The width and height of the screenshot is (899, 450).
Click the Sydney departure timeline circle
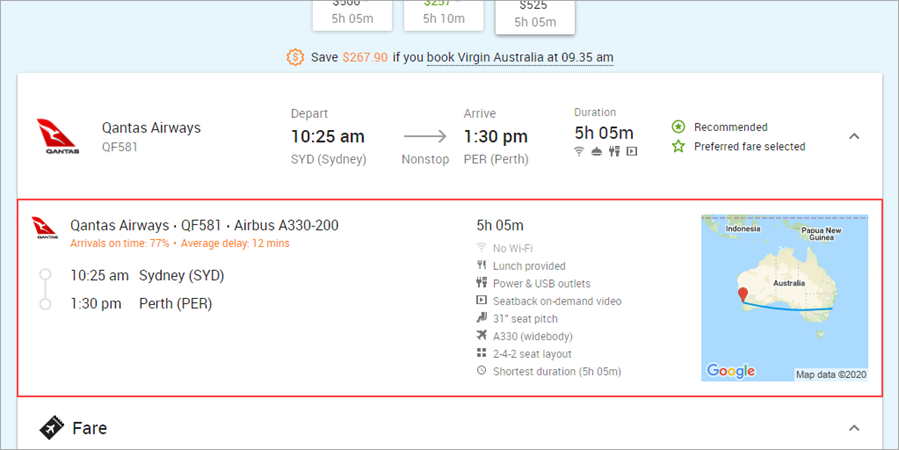coord(45,275)
